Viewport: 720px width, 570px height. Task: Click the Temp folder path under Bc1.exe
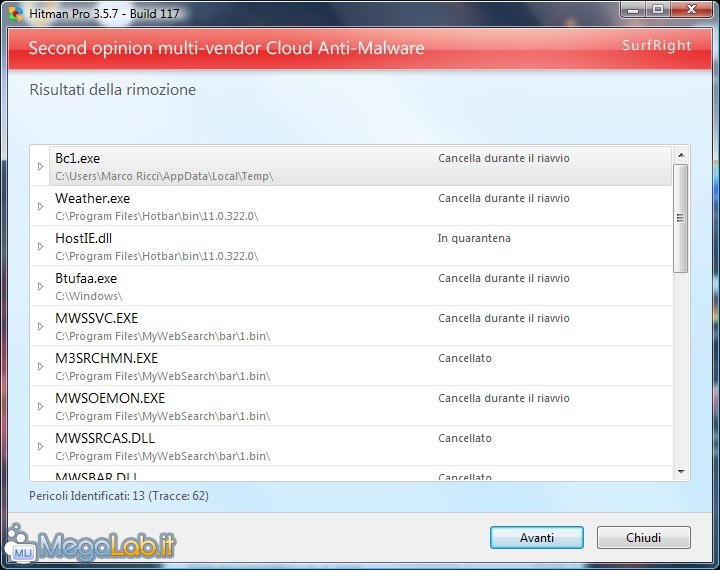(x=164, y=176)
